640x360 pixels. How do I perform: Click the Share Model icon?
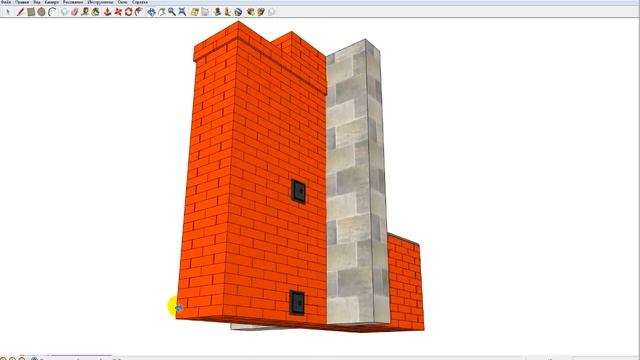coord(261,12)
